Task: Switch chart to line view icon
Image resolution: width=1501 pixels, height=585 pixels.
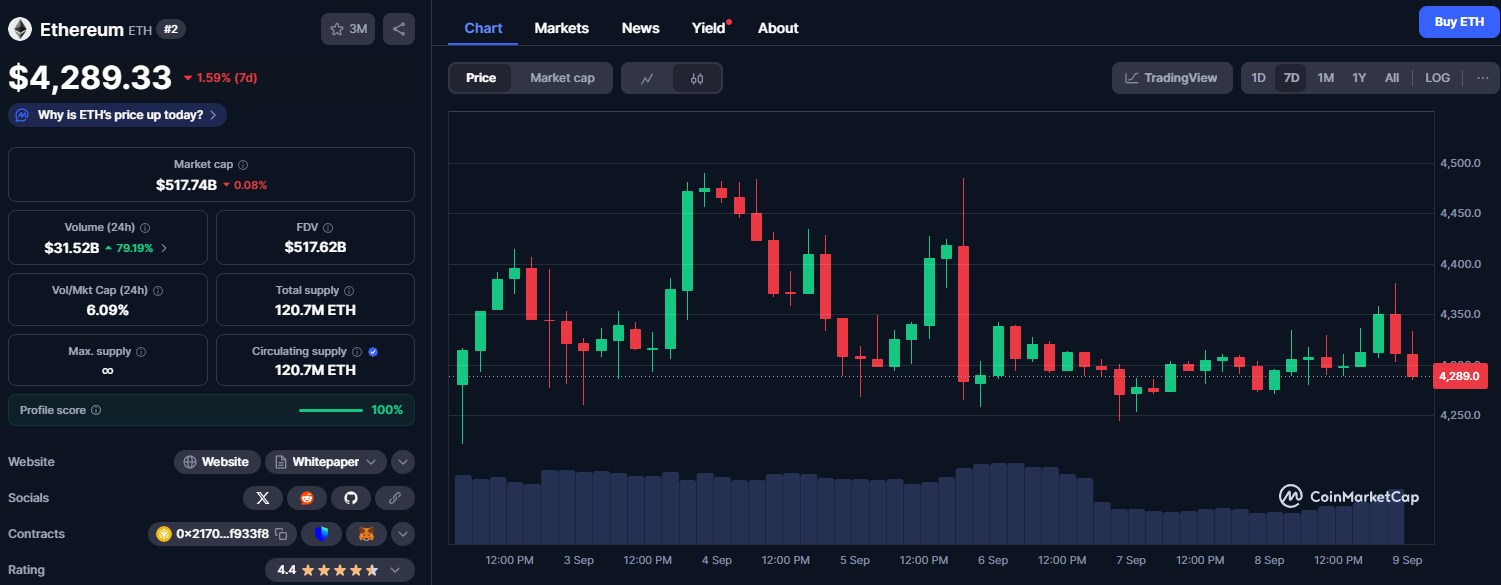Action: point(647,78)
